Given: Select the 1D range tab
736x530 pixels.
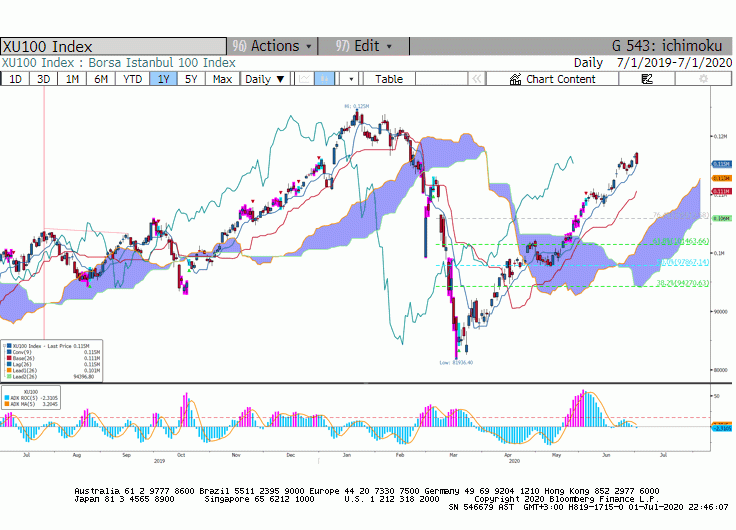Looking at the screenshot, I should [15, 79].
